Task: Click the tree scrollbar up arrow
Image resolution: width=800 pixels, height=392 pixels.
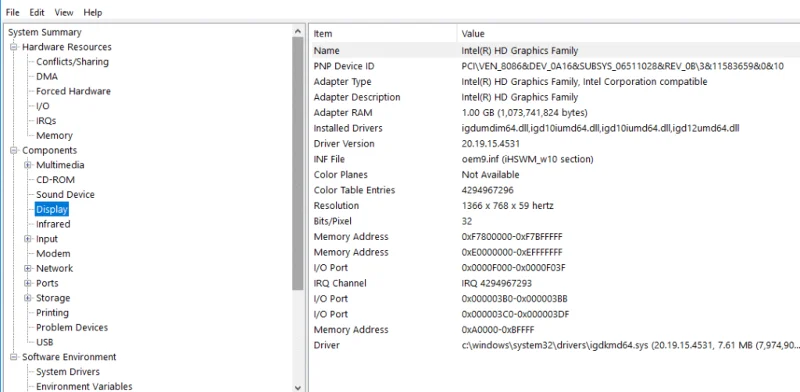Action: coord(298,31)
